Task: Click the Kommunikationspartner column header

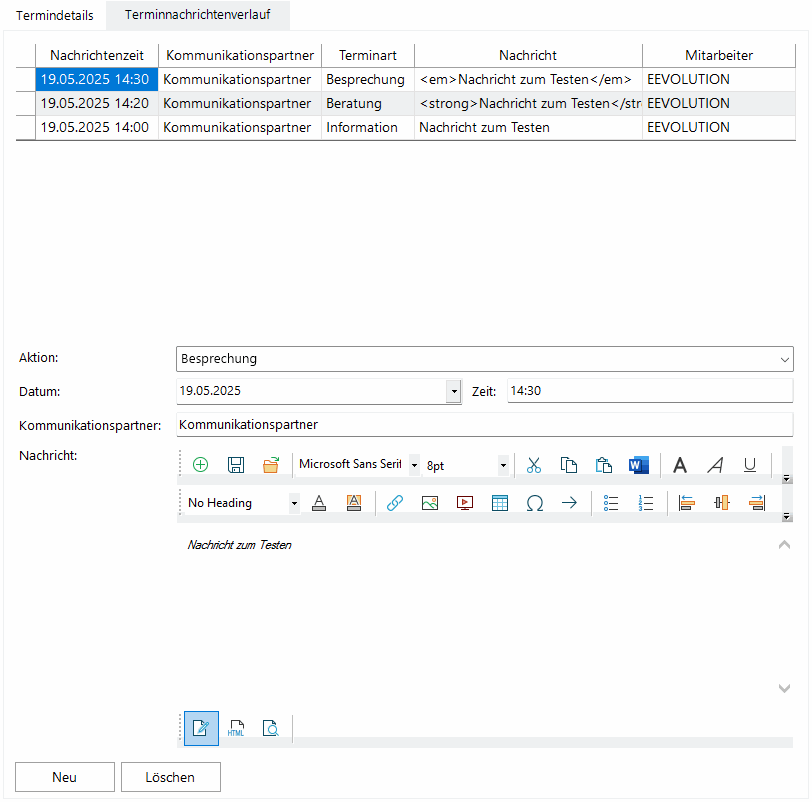Action: 240,55
